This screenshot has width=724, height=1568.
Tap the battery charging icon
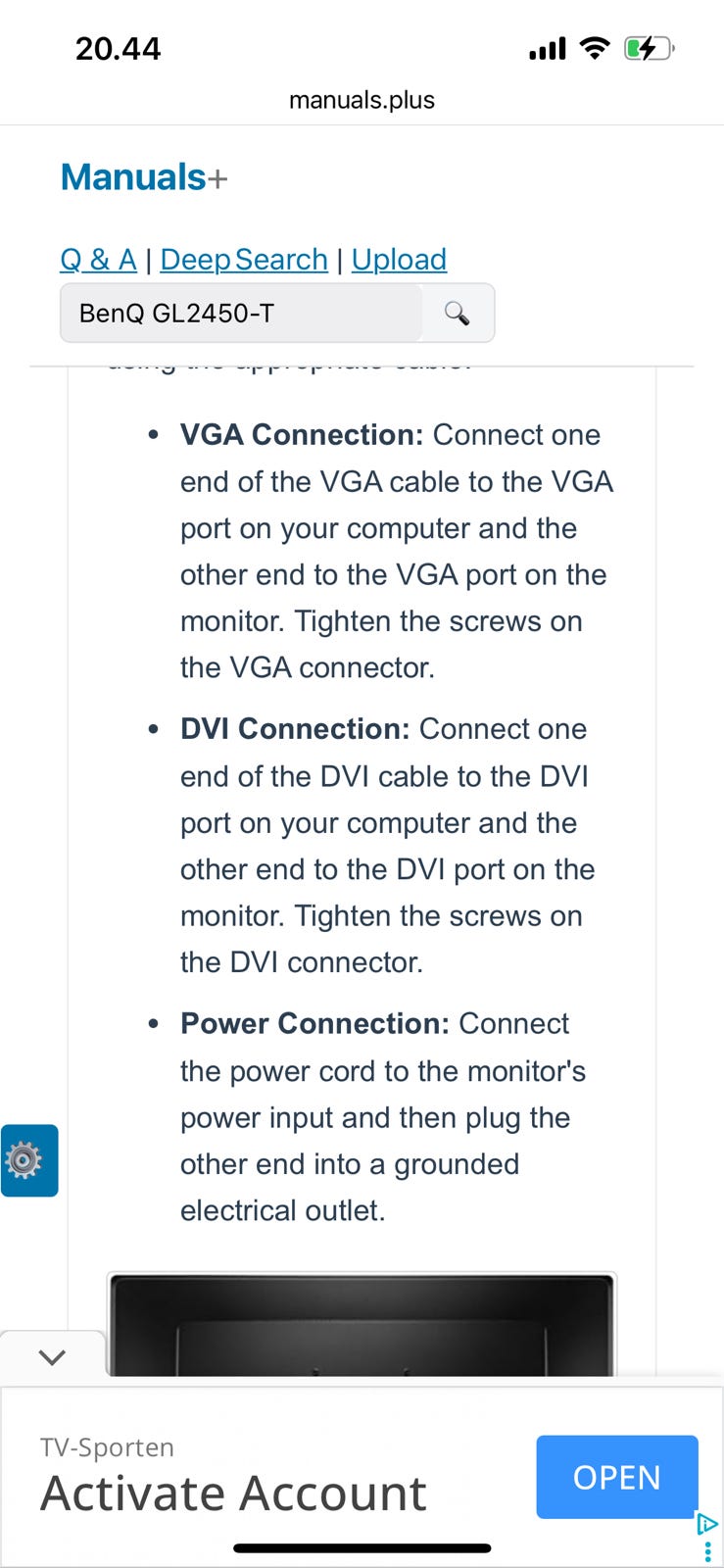(x=649, y=48)
